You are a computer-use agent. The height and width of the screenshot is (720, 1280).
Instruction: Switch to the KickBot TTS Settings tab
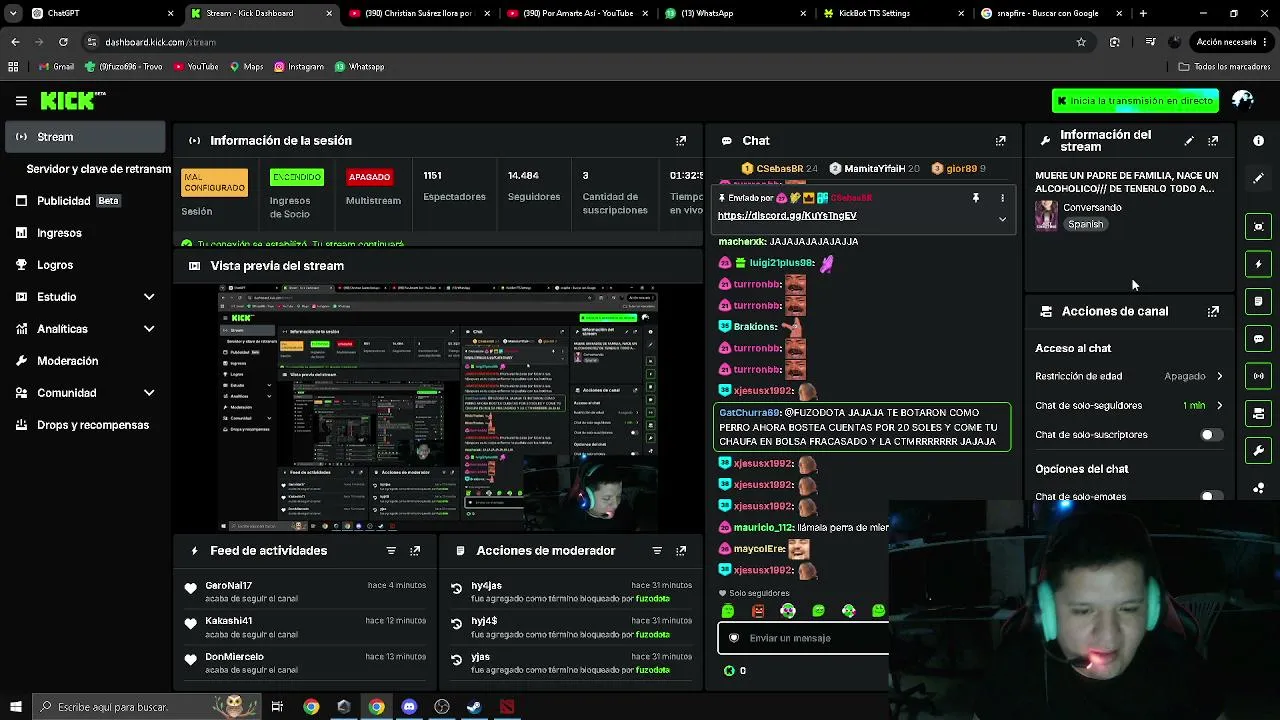(893, 13)
